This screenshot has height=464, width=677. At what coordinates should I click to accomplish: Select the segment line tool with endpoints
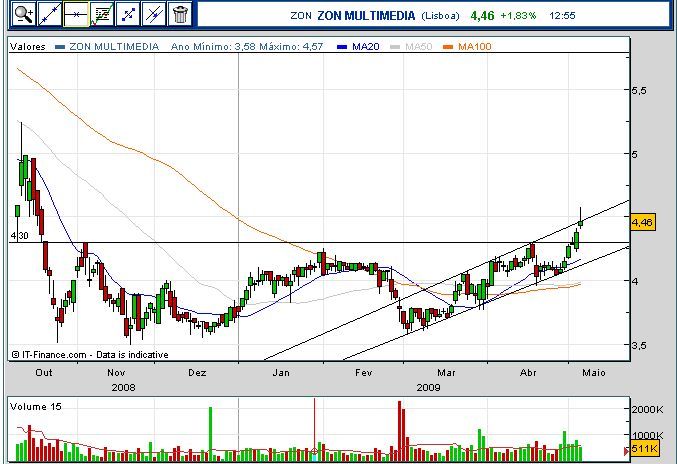128,14
